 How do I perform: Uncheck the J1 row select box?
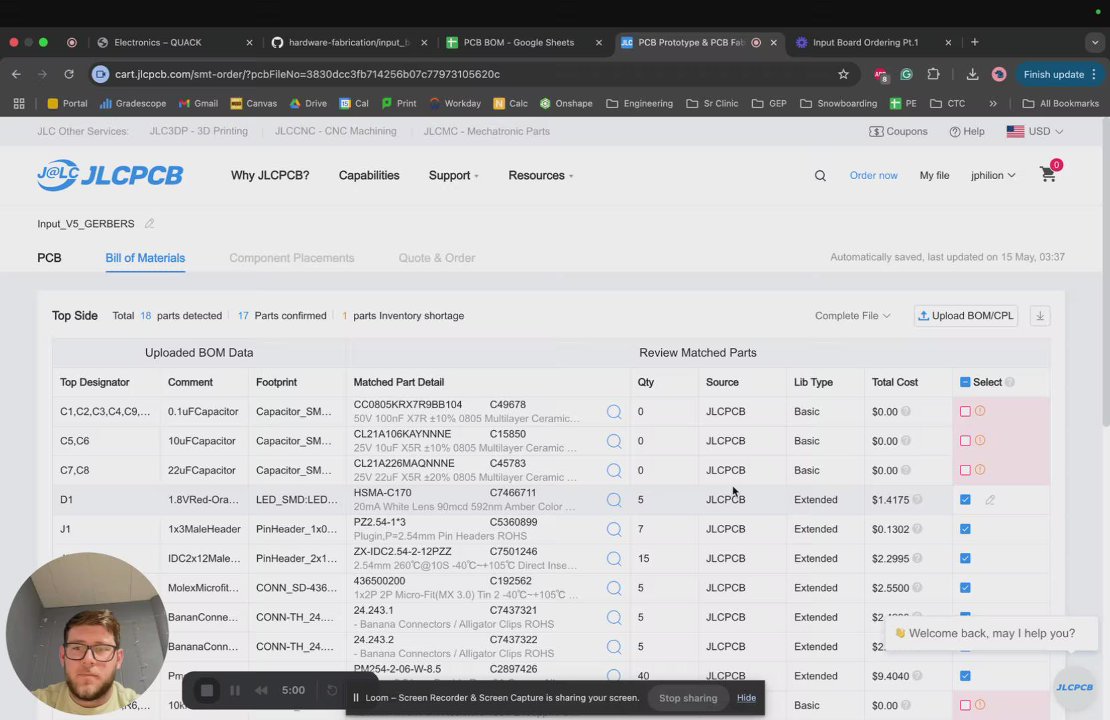(965, 529)
